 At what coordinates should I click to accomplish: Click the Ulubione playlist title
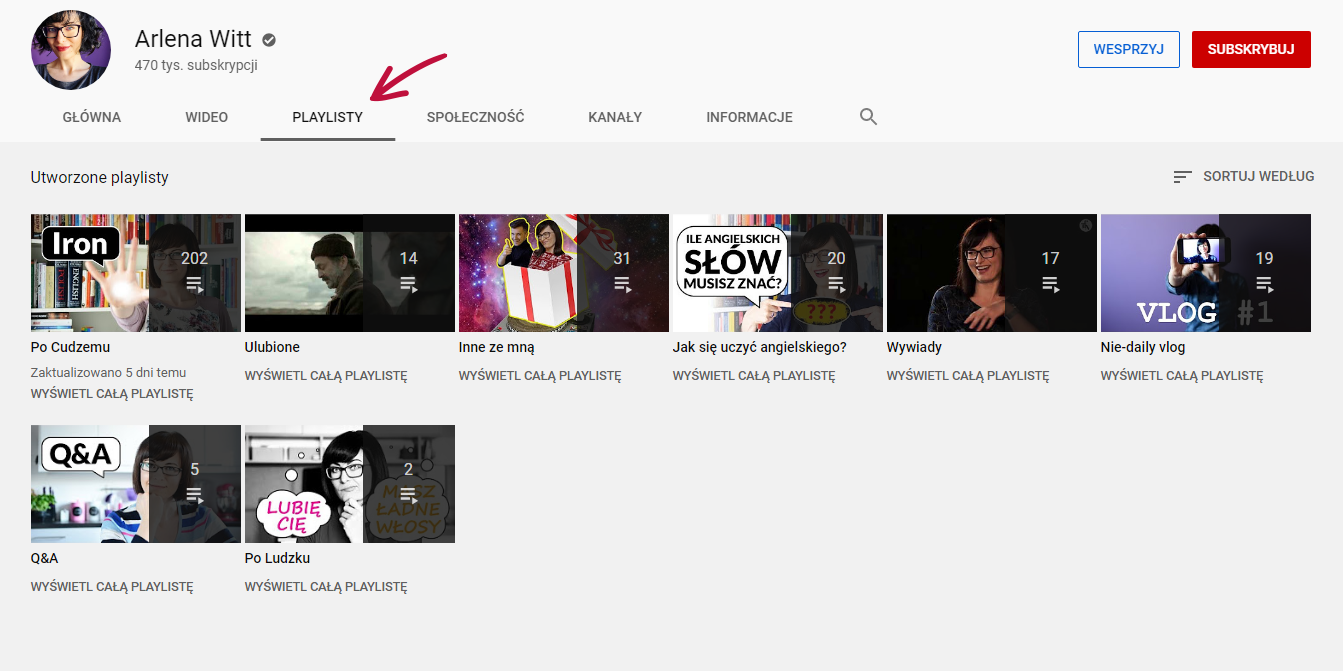click(272, 347)
